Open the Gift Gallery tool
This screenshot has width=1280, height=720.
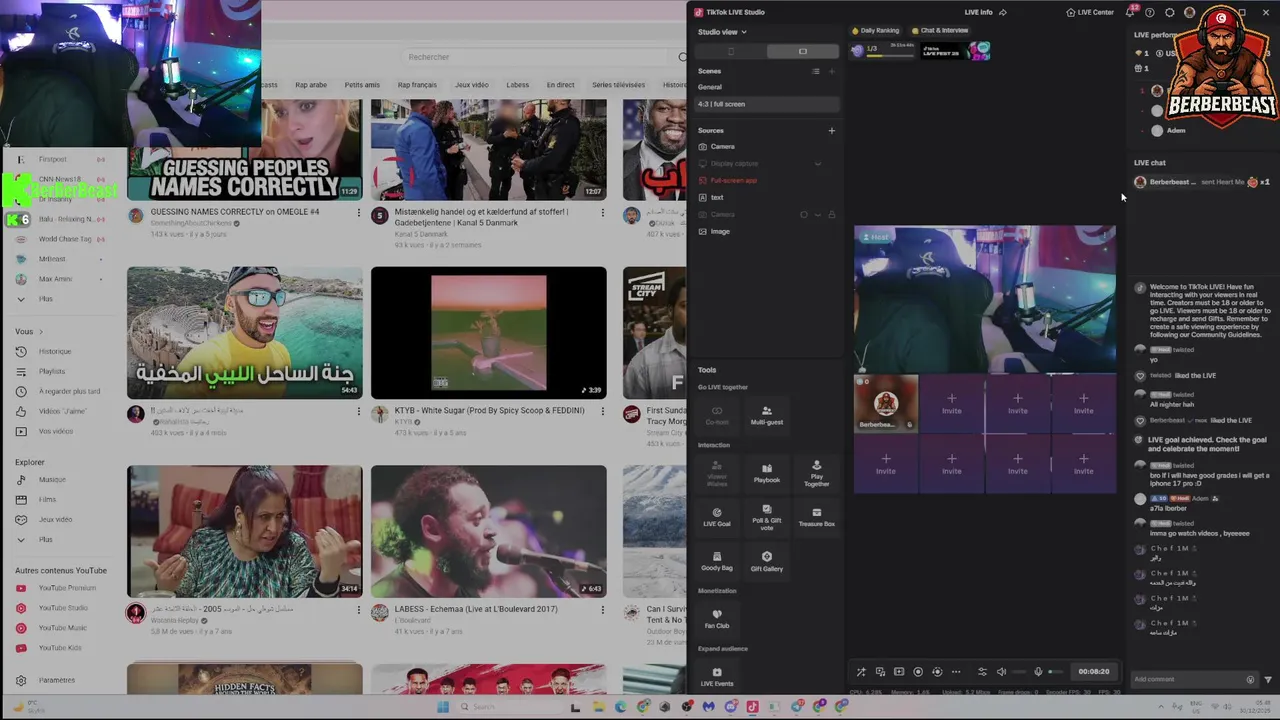click(767, 561)
